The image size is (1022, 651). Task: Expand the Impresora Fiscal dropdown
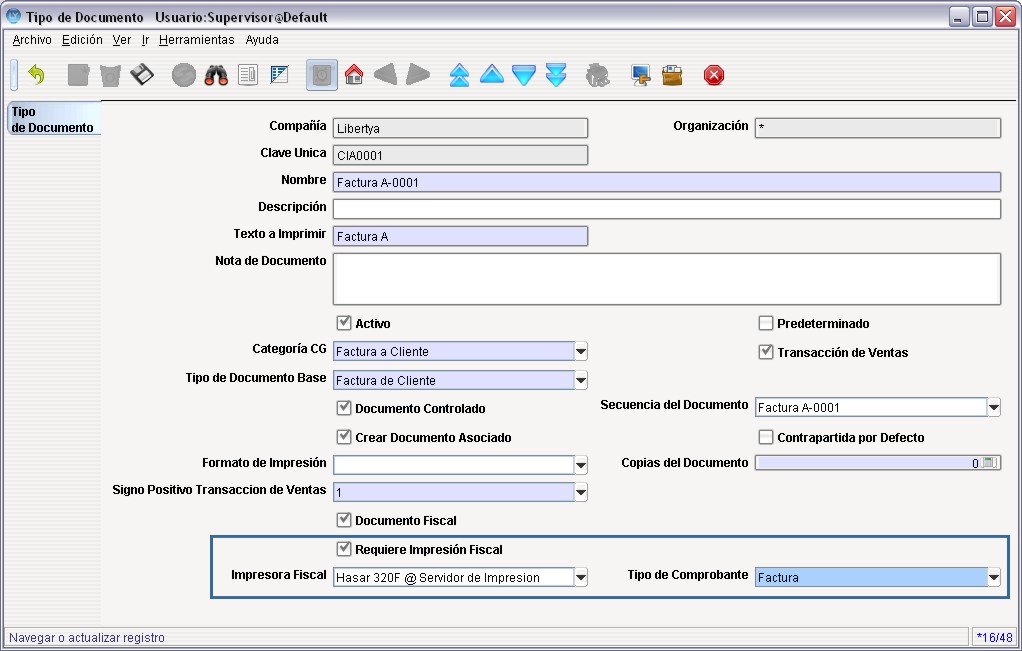coord(581,577)
